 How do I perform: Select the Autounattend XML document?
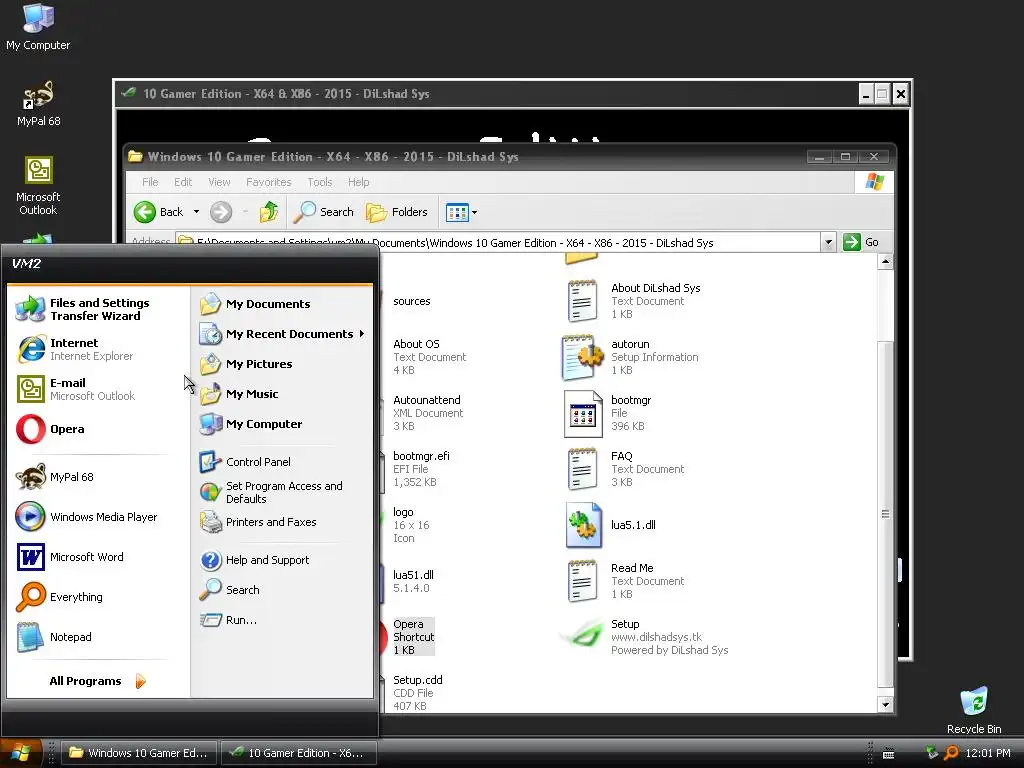(428, 413)
